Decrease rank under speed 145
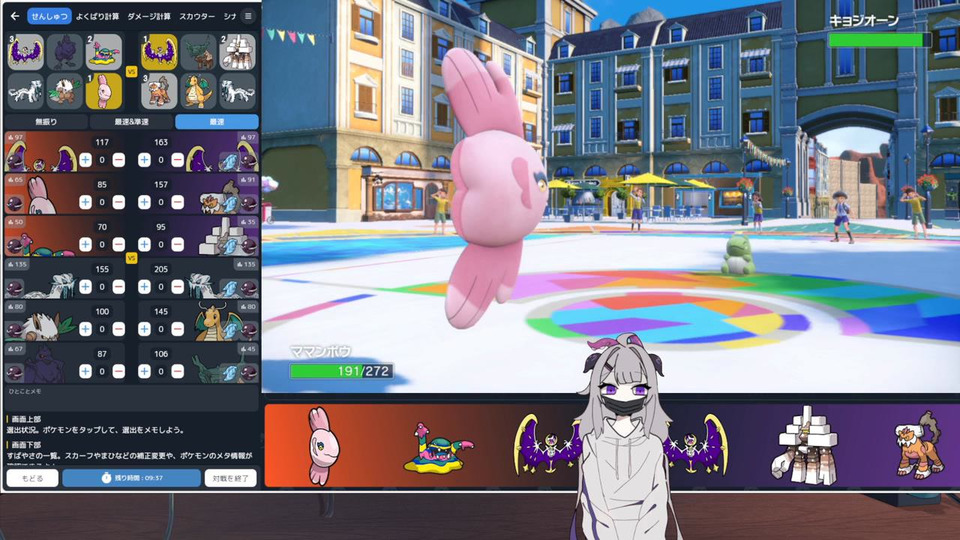This screenshot has height=540, width=960. [178, 329]
